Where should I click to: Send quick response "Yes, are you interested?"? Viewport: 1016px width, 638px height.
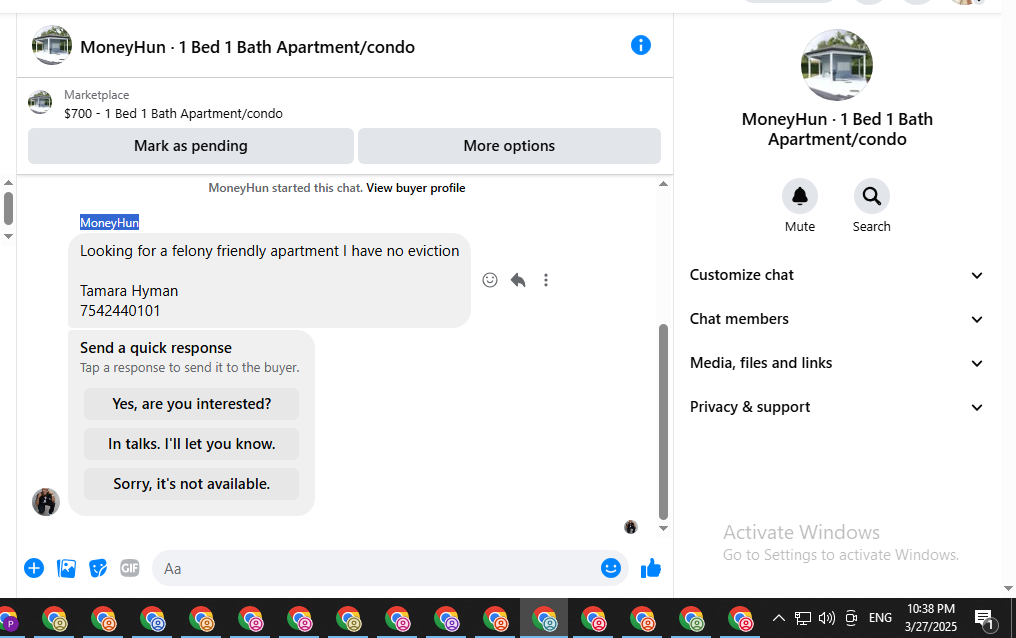click(191, 404)
